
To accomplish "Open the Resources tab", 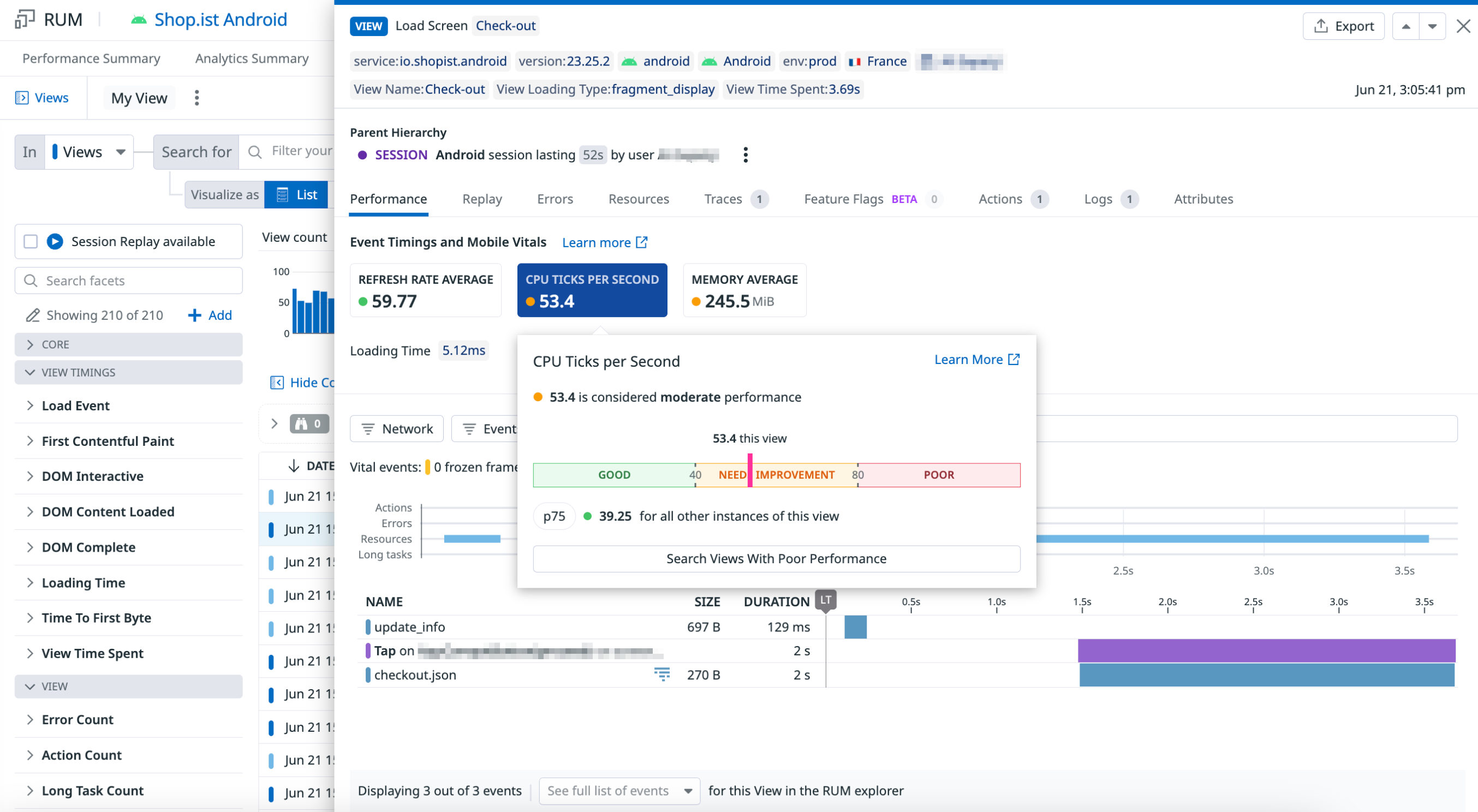I will pos(639,199).
